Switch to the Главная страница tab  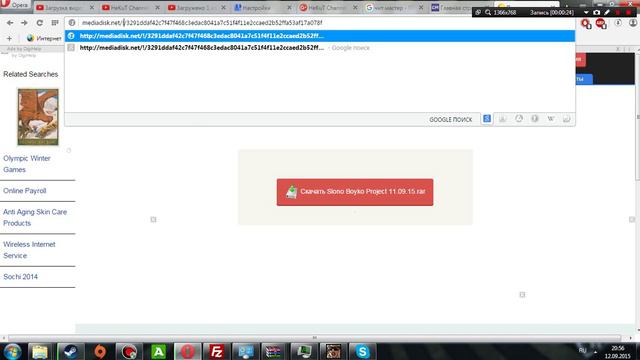(452, 7)
